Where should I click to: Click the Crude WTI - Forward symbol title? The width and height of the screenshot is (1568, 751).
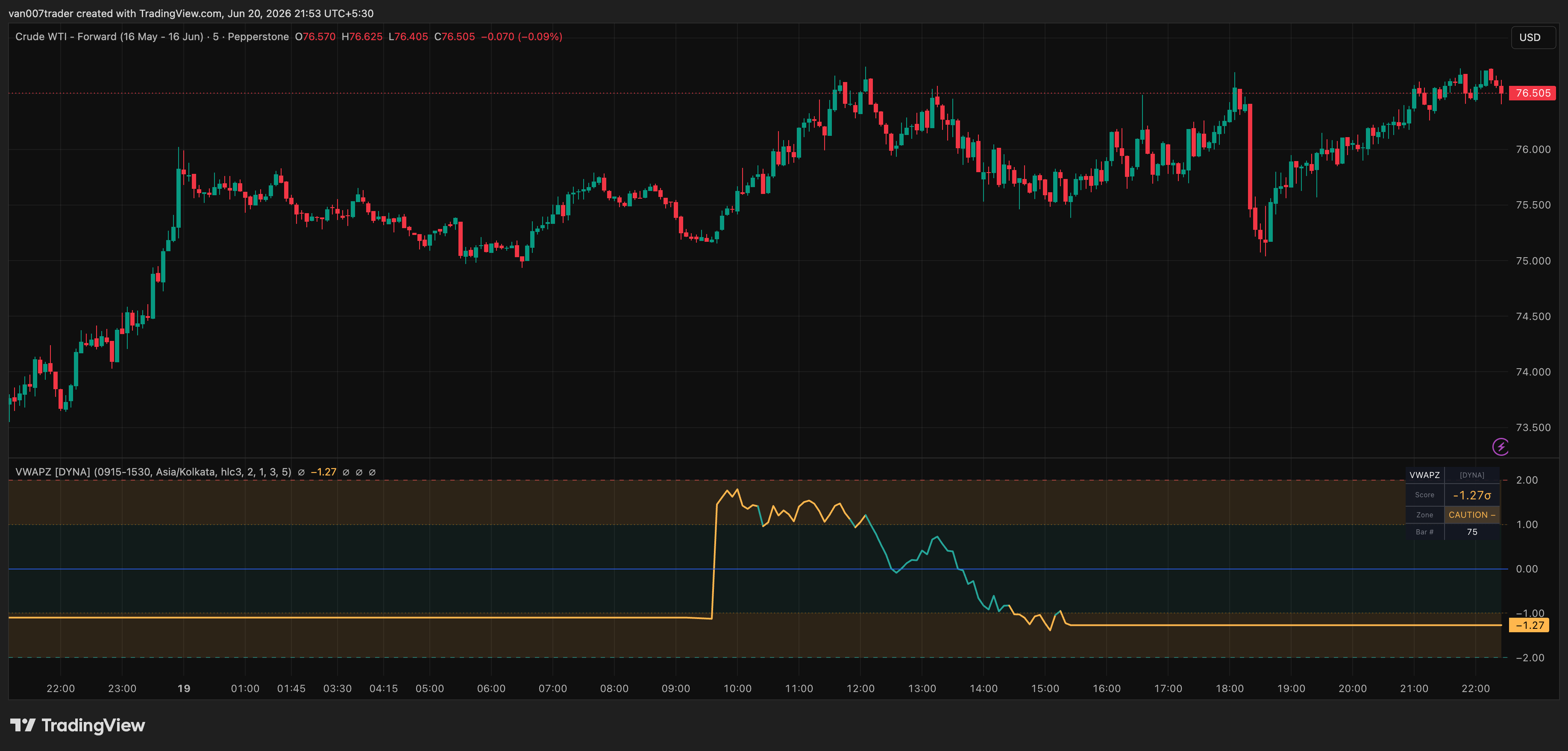(x=109, y=36)
